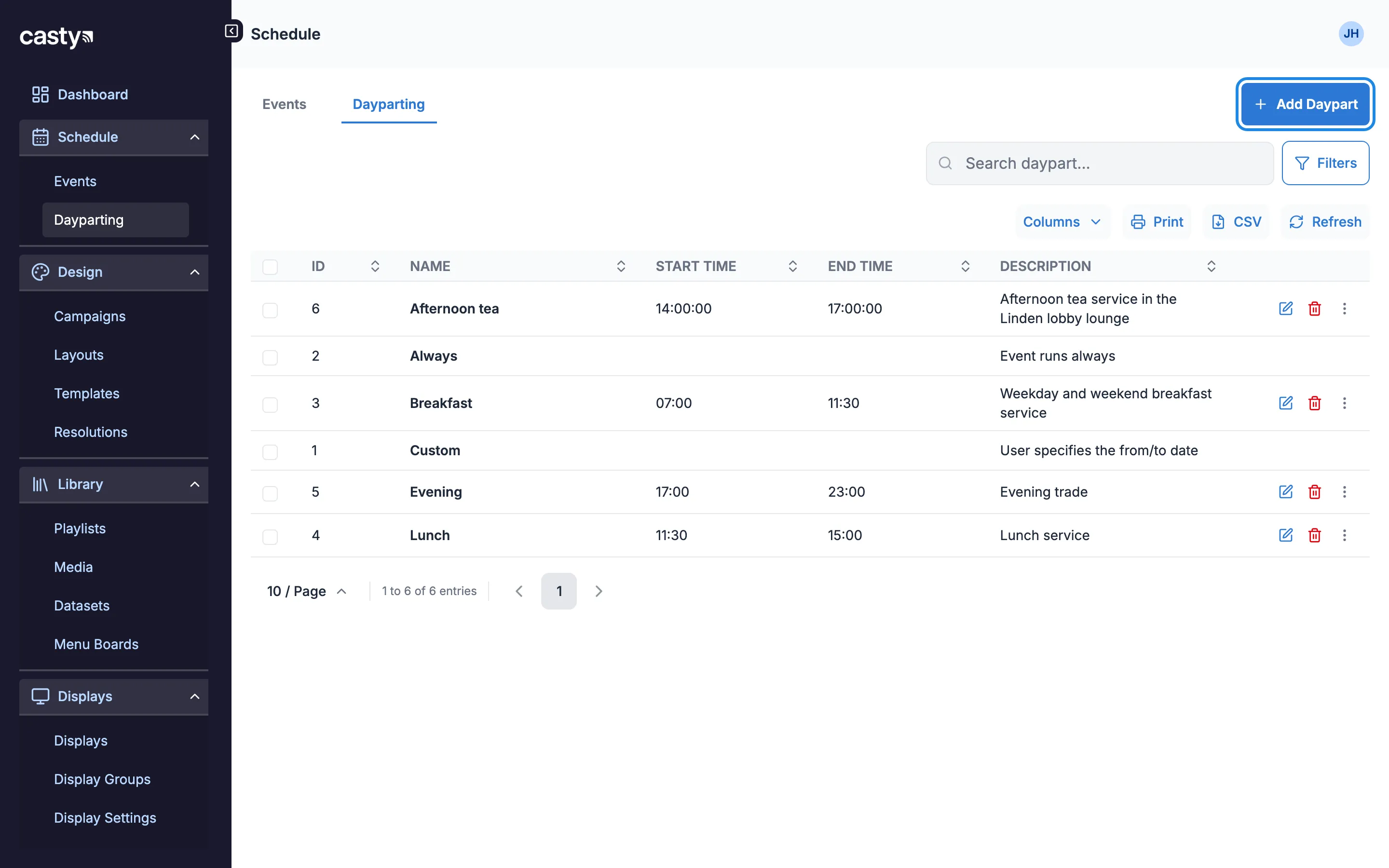Edit the Afternoon tea daypart
1389x868 pixels.
pyautogui.click(x=1286, y=308)
